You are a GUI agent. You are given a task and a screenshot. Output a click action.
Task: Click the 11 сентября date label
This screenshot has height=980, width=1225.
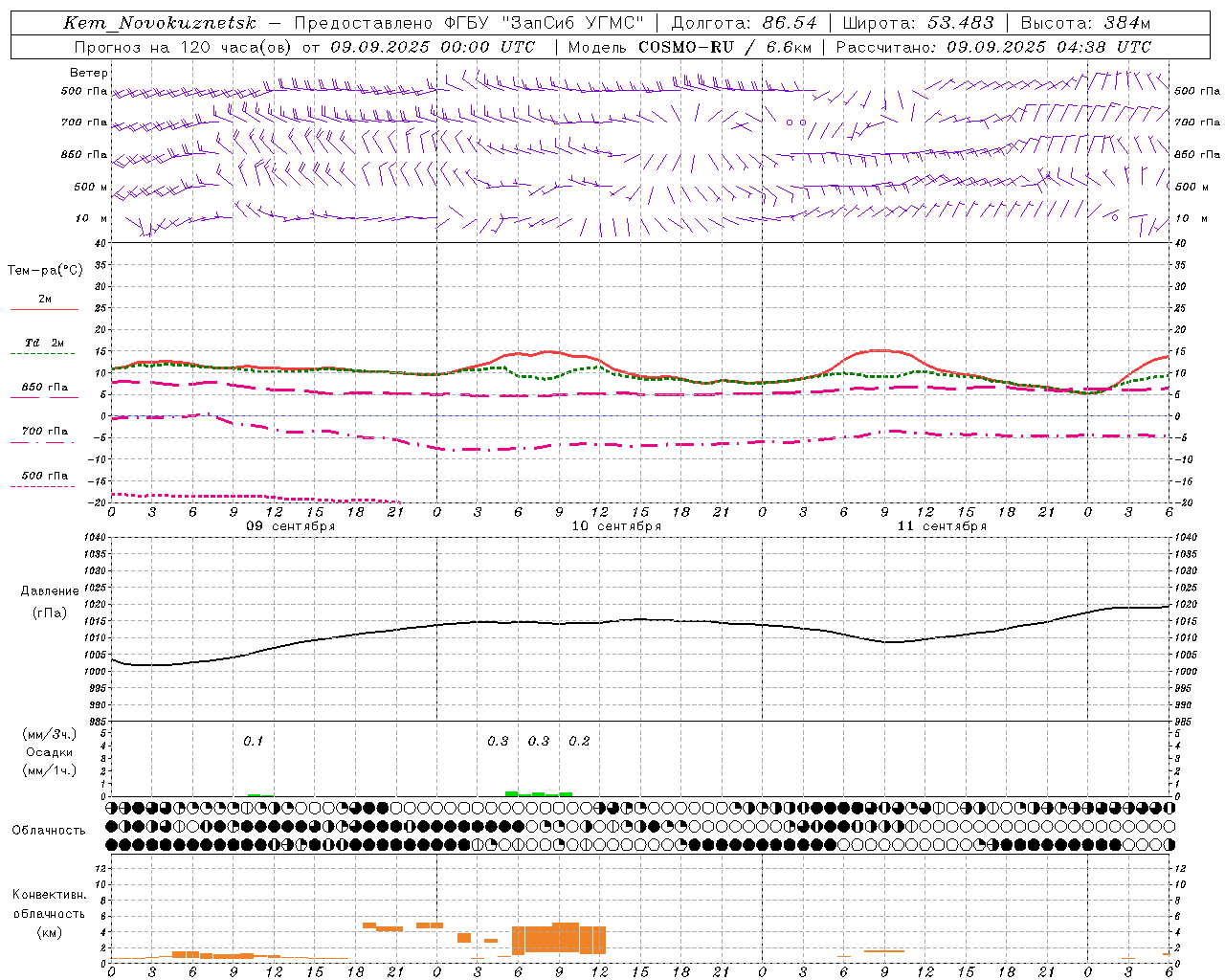click(942, 526)
